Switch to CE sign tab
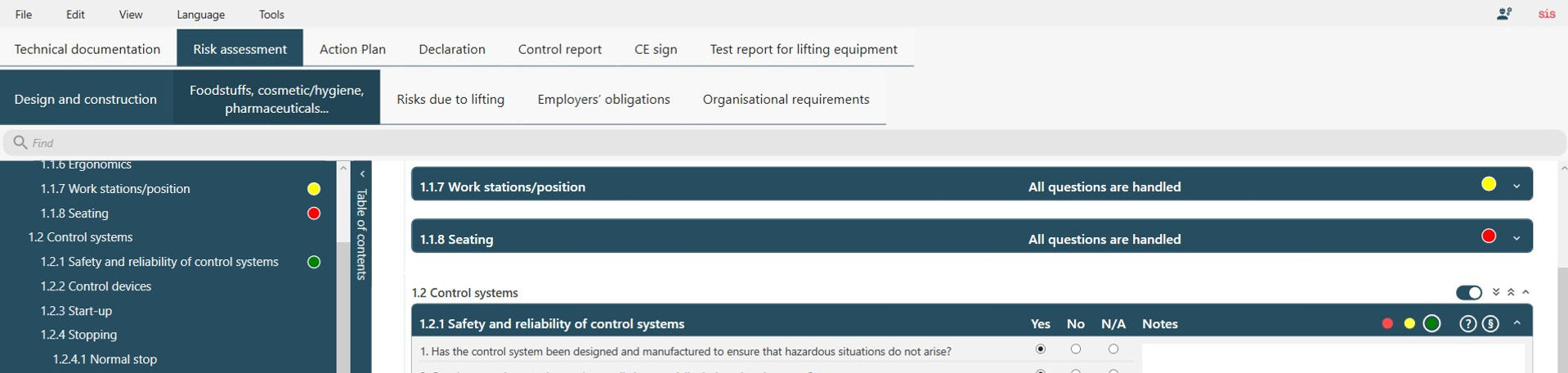Viewport: 1568px width, 373px height. pos(656,48)
